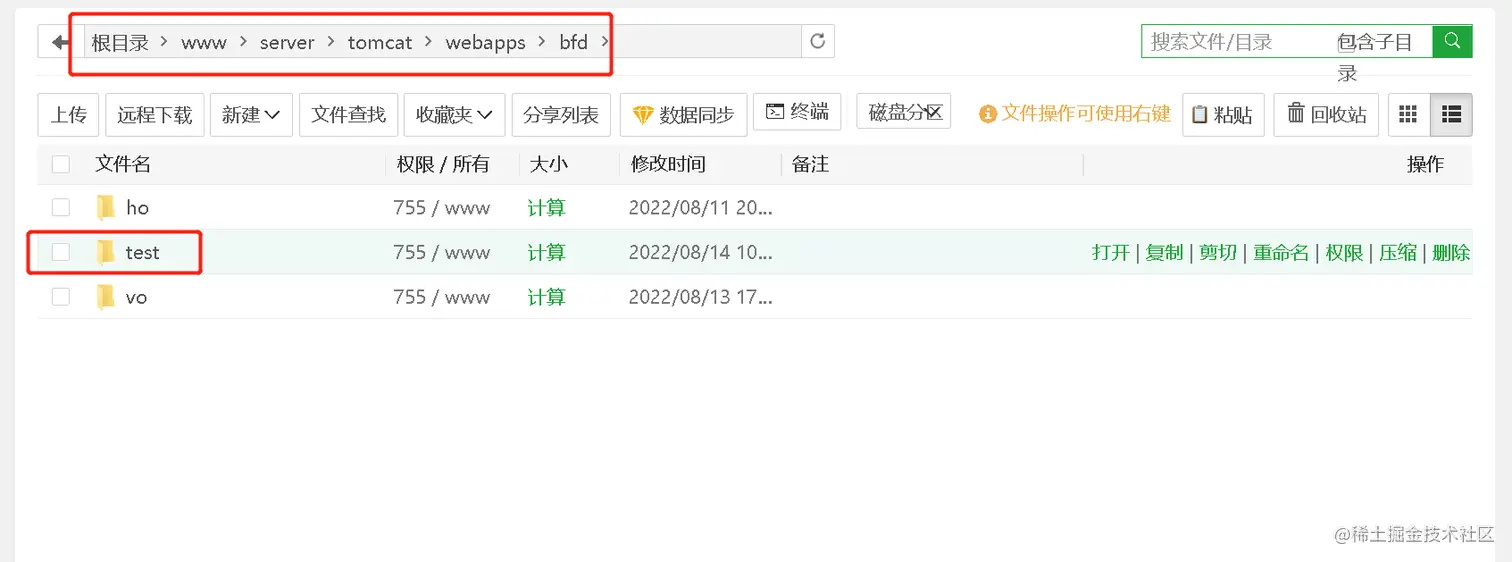Click modified date 2022/08/11 of ho

[701, 208]
